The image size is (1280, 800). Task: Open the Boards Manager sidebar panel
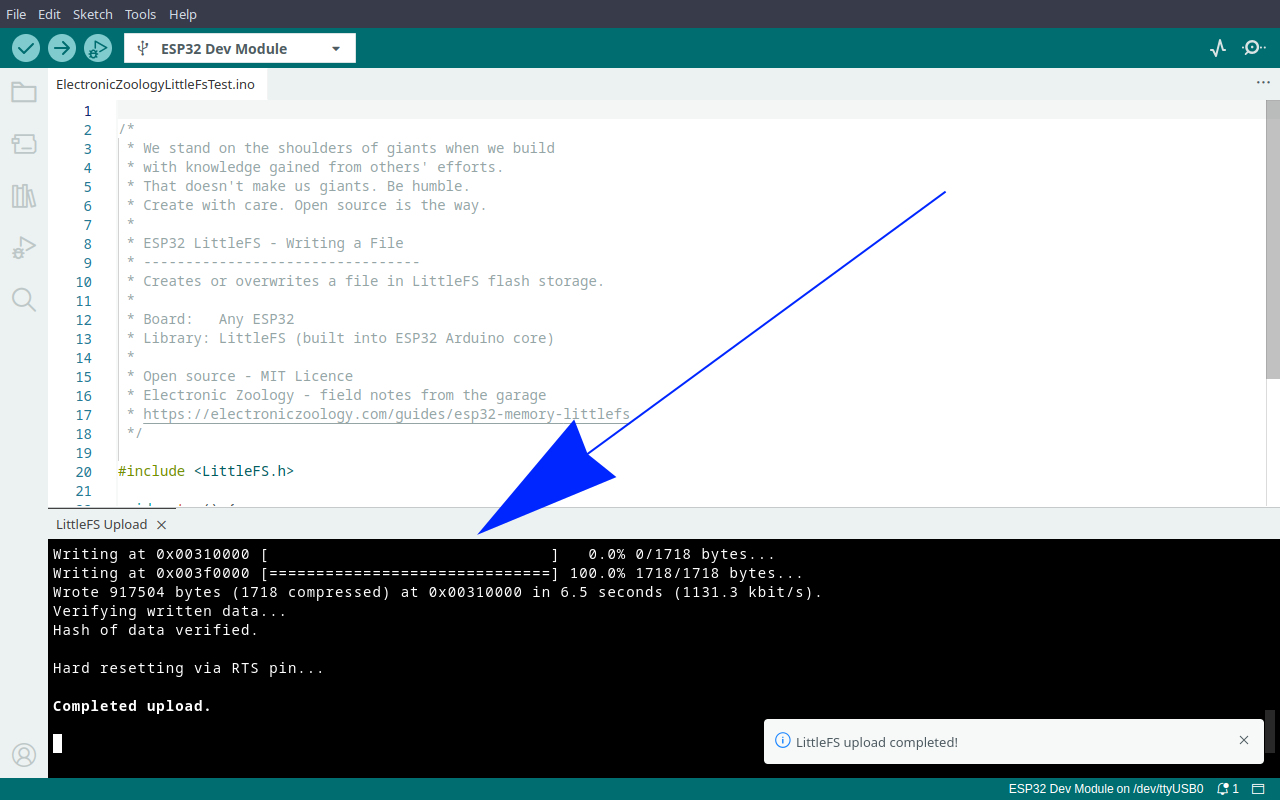(x=24, y=144)
